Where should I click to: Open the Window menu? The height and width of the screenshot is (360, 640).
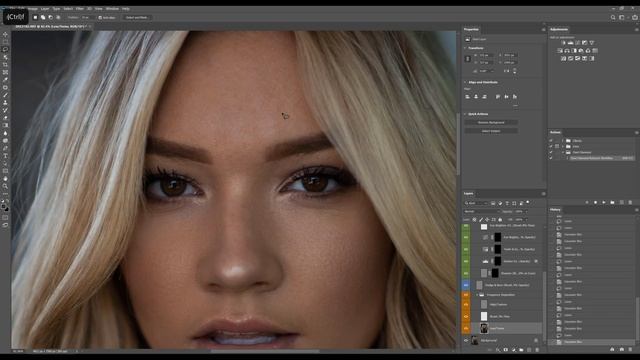click(x=112, y=9)
